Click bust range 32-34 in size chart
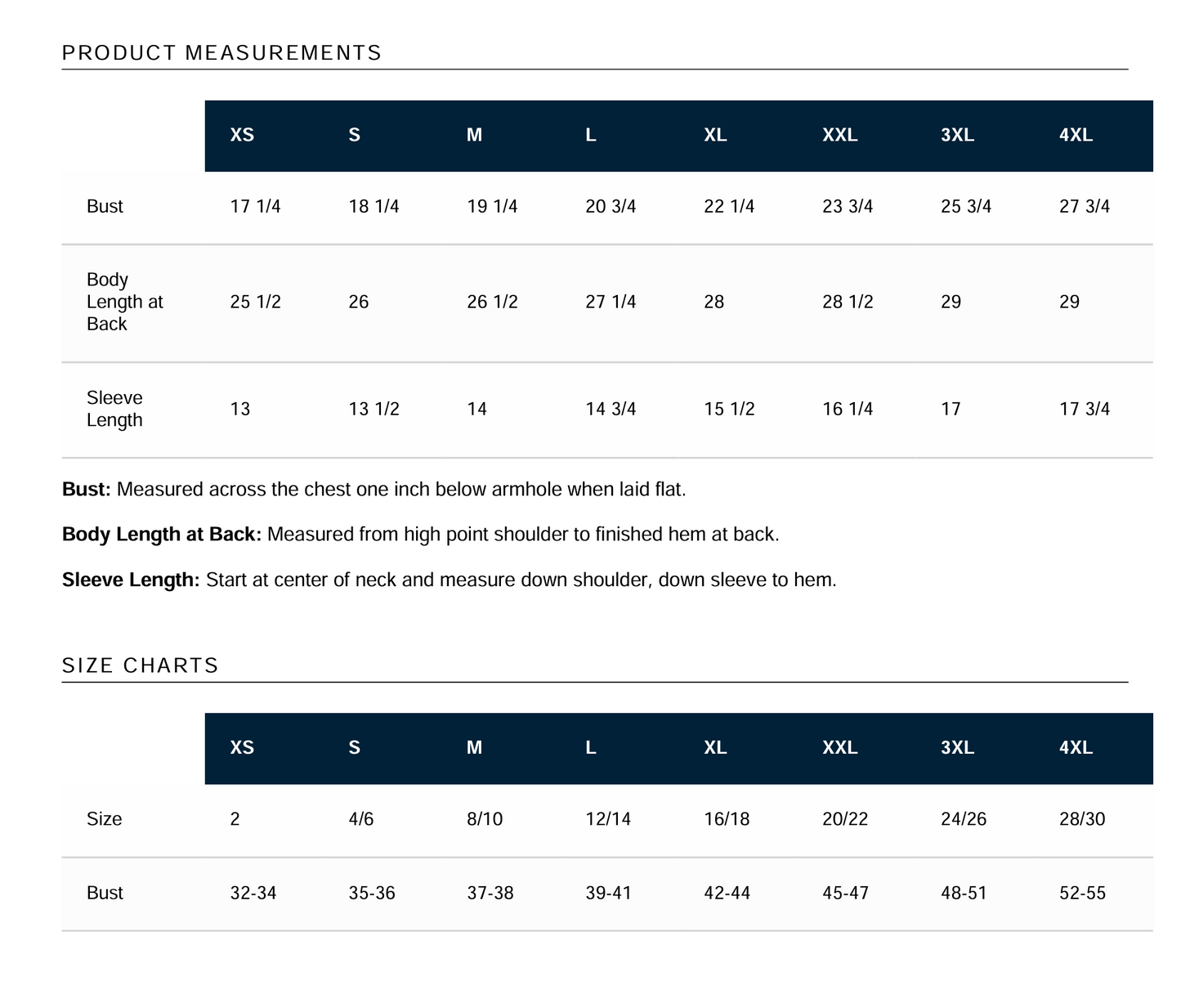This screenshot has width=1181, height=1008. pos(253,894)
